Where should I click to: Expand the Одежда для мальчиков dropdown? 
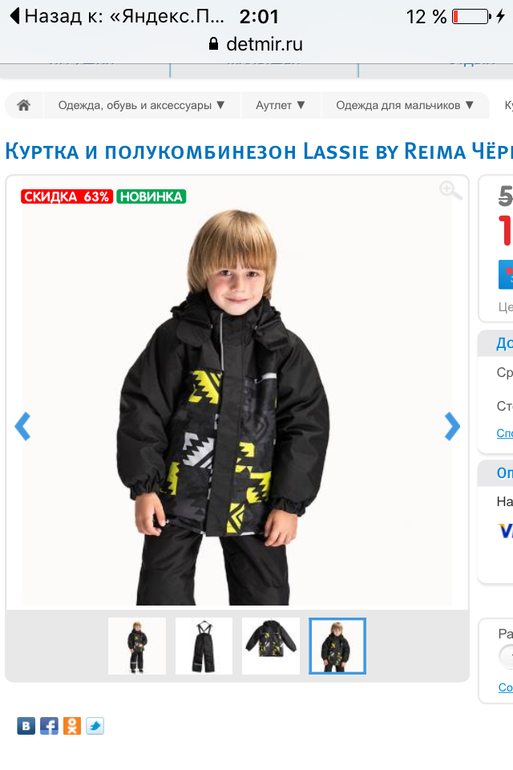pos(405,105)
